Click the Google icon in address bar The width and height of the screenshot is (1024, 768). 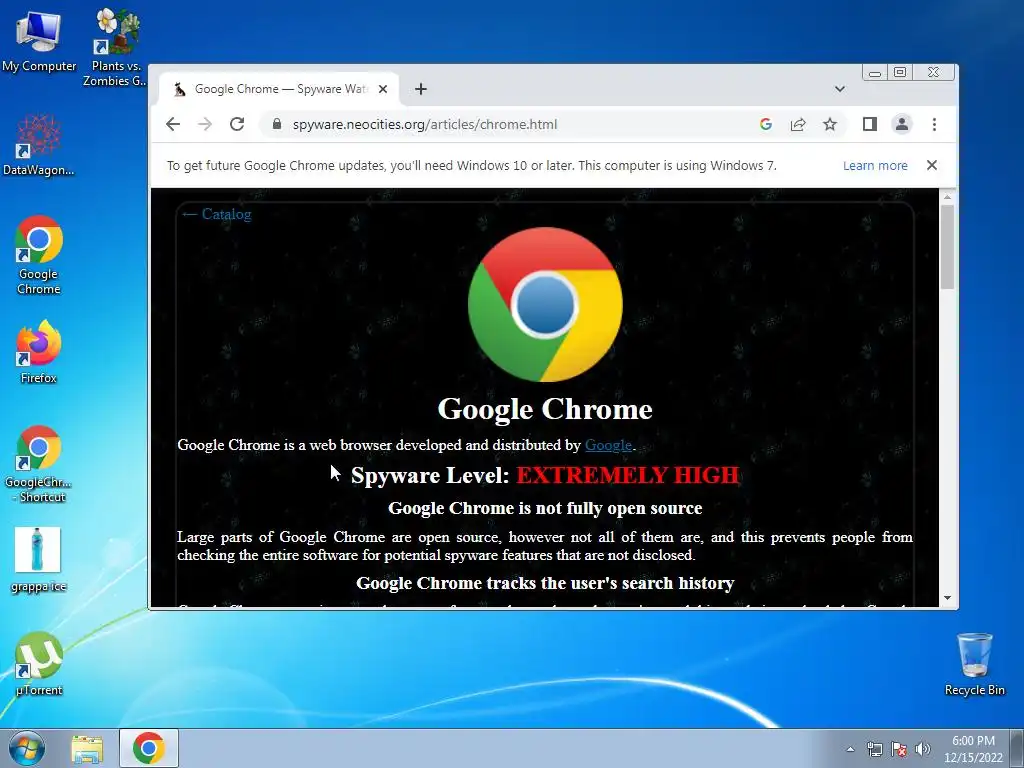(765, 124)
